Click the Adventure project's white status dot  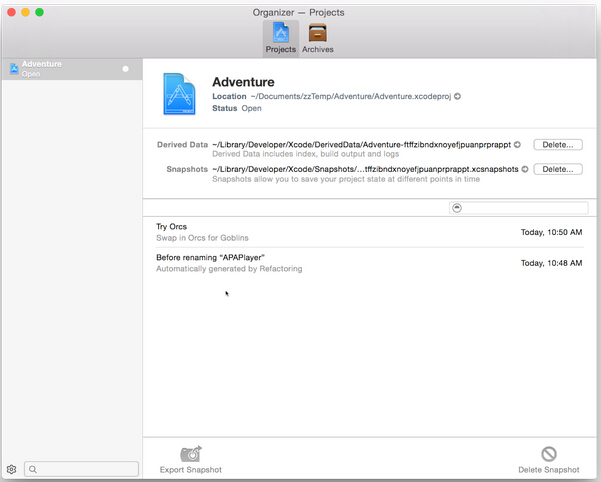coord(126,69)
